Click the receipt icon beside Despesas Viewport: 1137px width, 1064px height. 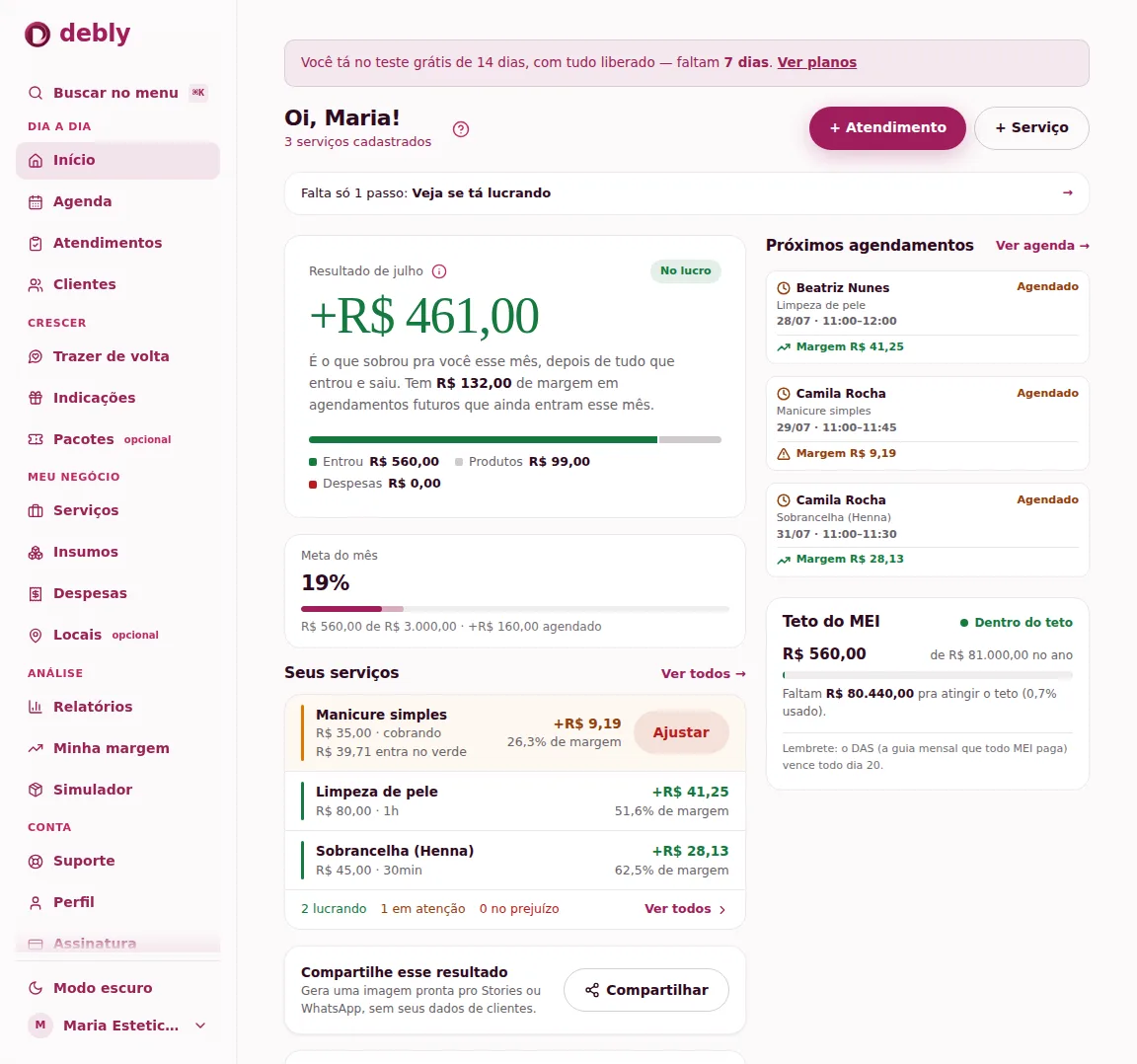click(x=35, y=593)
